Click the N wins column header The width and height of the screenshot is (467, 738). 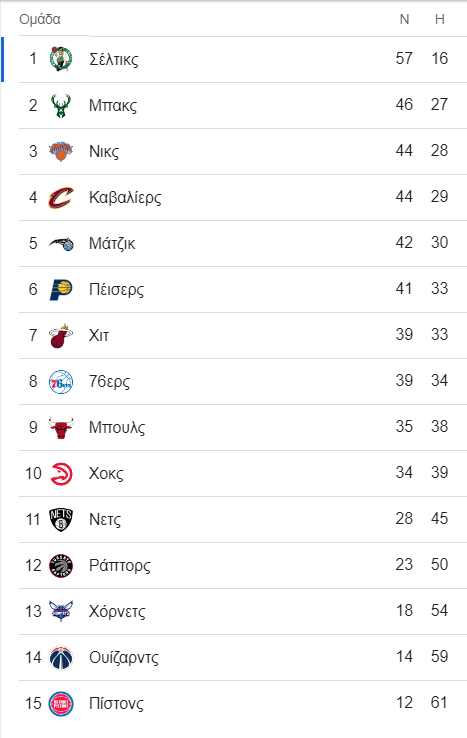tap(404, 19)
